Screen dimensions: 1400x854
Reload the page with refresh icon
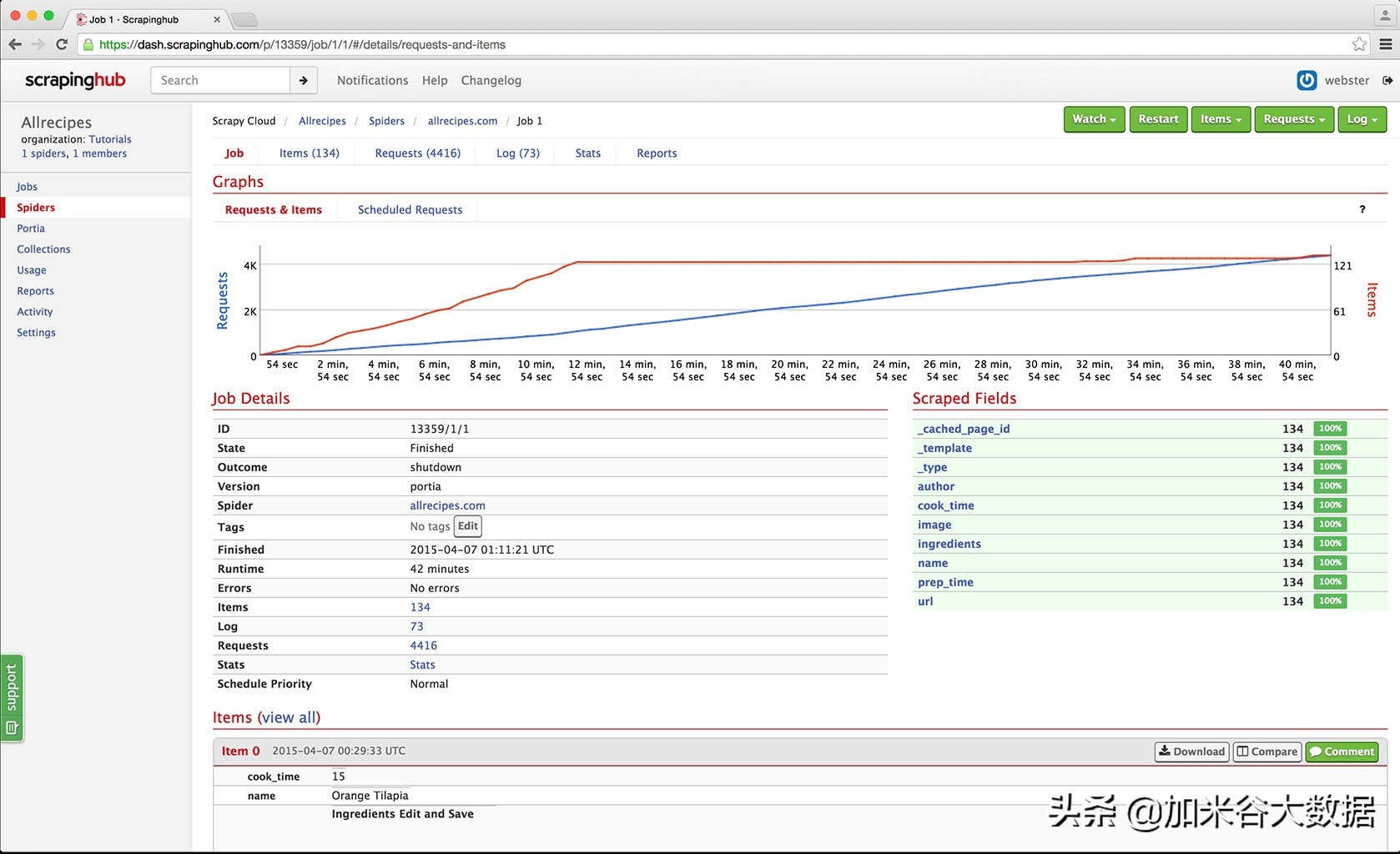(x=62, y=44)
